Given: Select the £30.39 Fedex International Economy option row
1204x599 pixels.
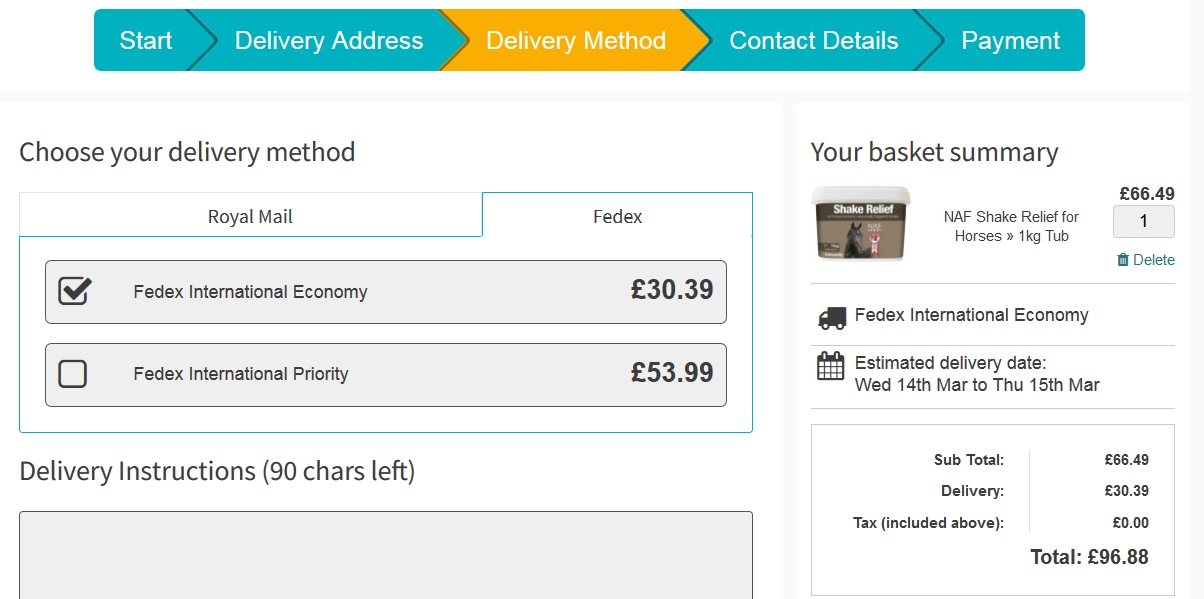Looking at the screenshot, I should coord(385,292).
